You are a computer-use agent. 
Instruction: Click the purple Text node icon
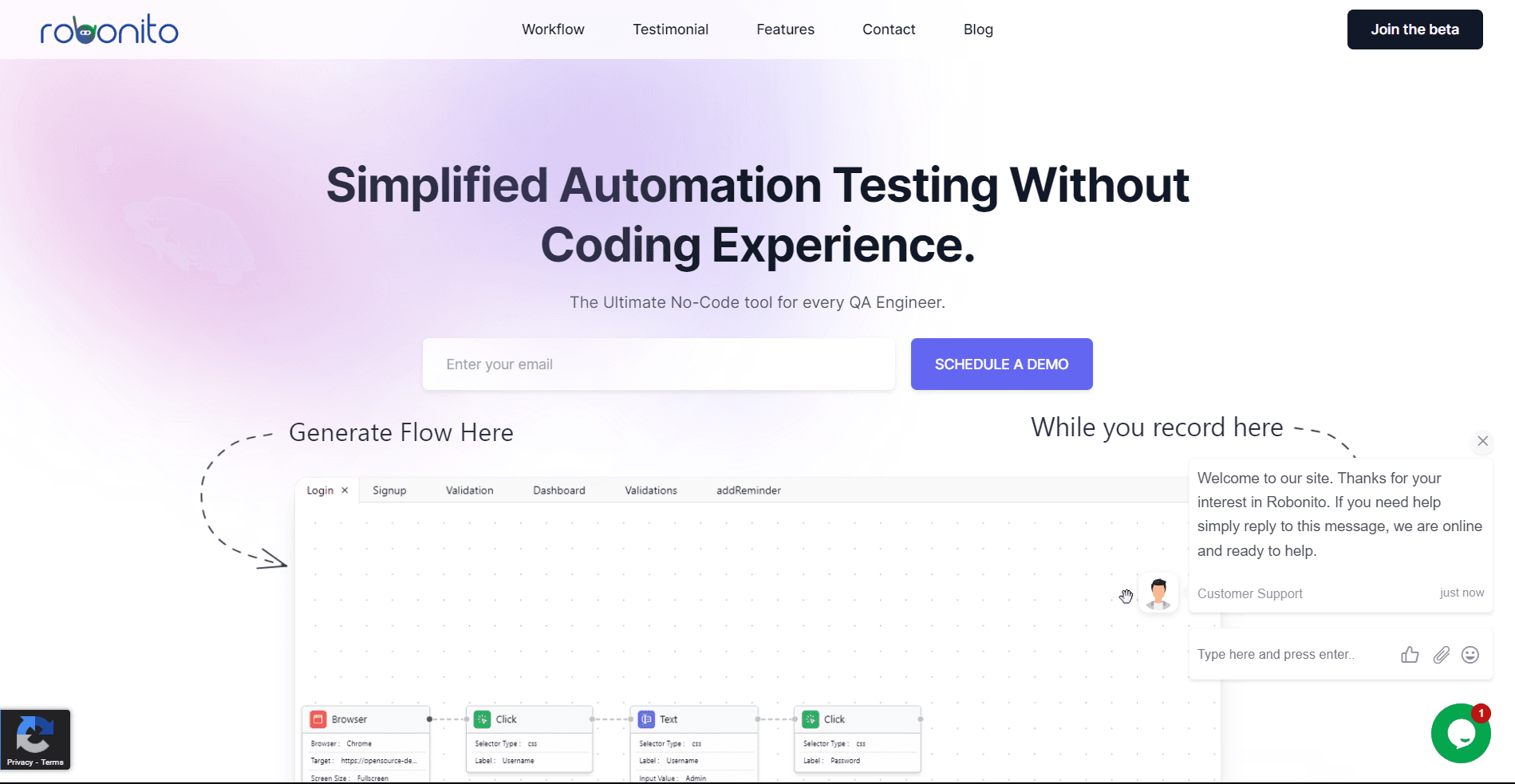(646, 719)
